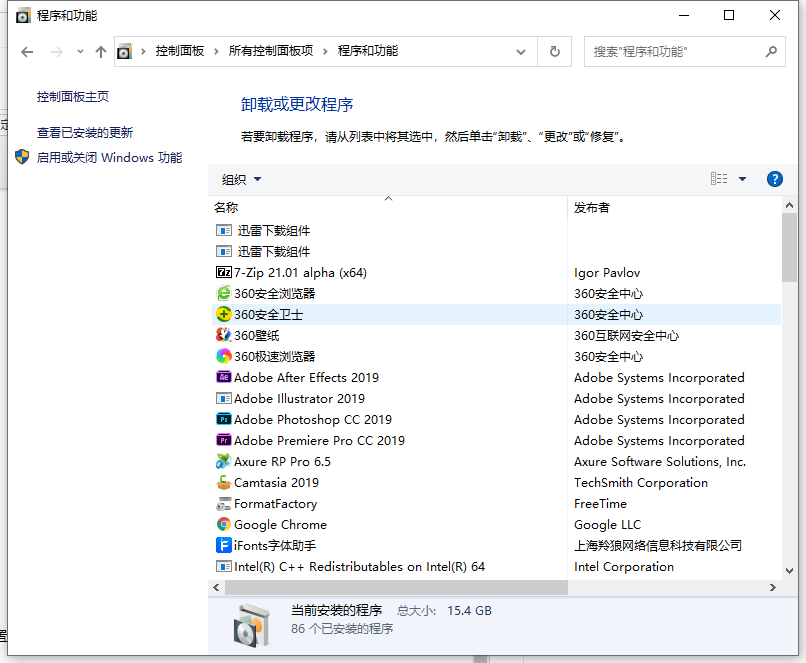The width and height of the screenshot is (806, 663).
Task: Navigate to 控制面板 breadcrumb
Action: 180,51
